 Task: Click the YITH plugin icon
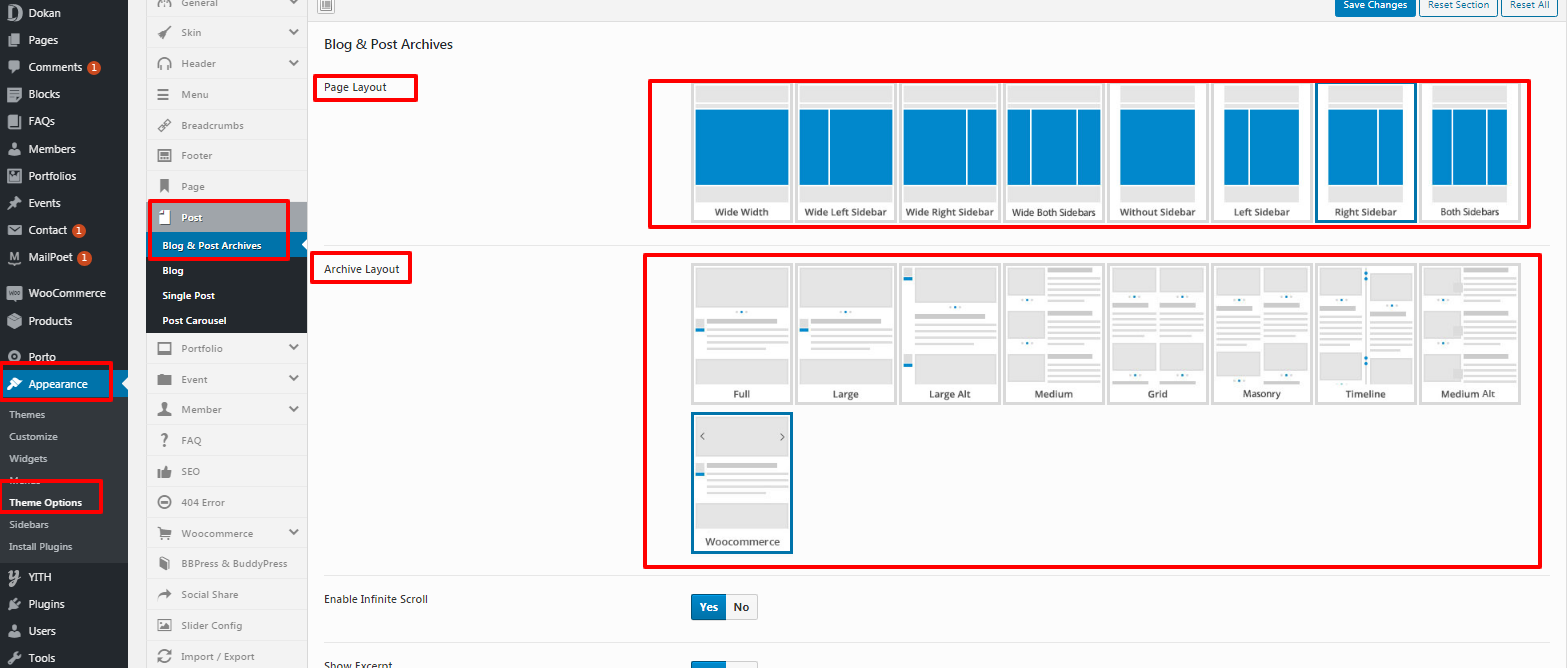coord(14,577)
